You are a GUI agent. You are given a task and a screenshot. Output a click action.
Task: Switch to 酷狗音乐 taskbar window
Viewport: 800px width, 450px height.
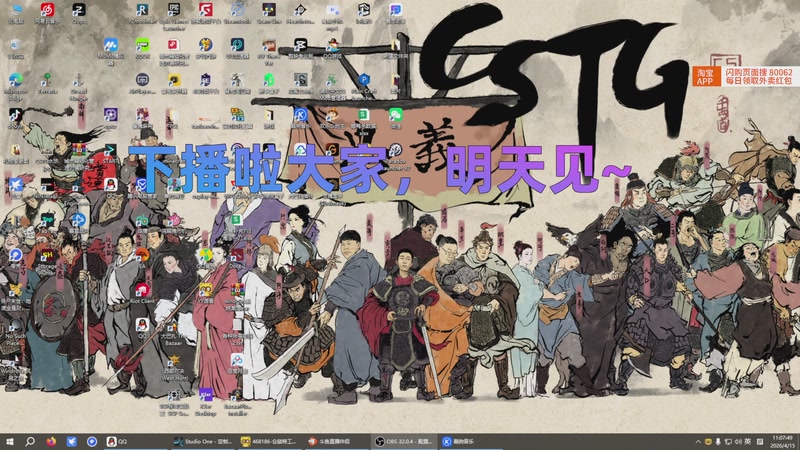pyautogui.click(x=471, y=441)
